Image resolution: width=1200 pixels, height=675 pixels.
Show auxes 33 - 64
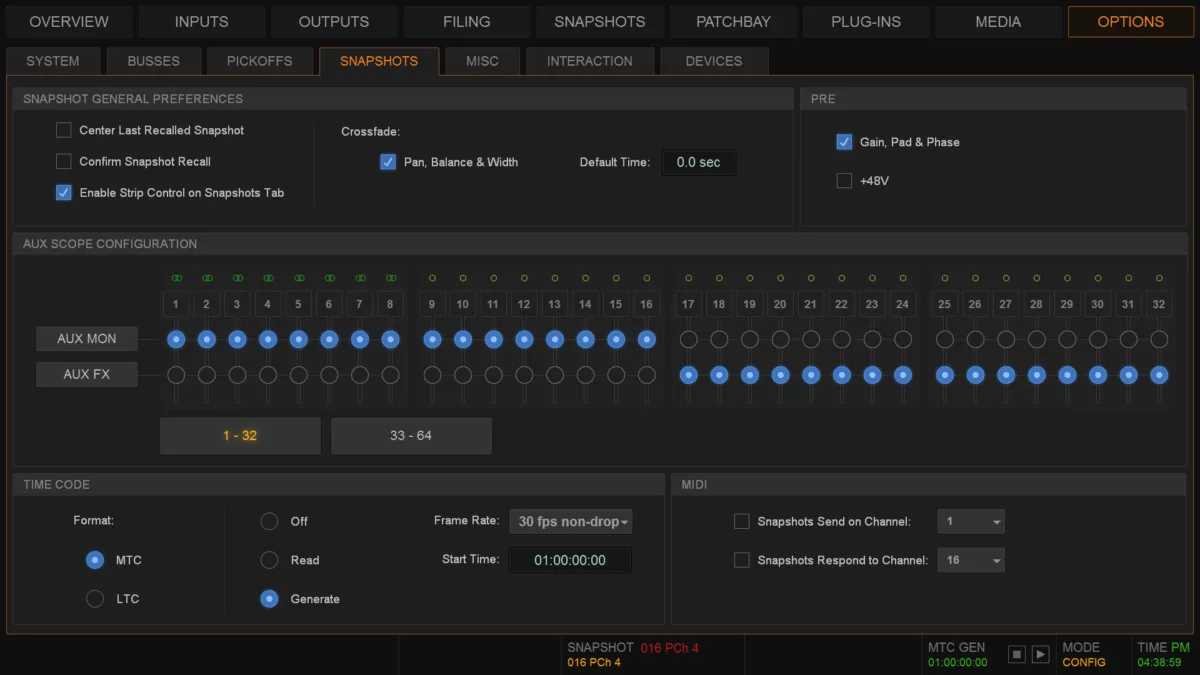pos(411,436)
